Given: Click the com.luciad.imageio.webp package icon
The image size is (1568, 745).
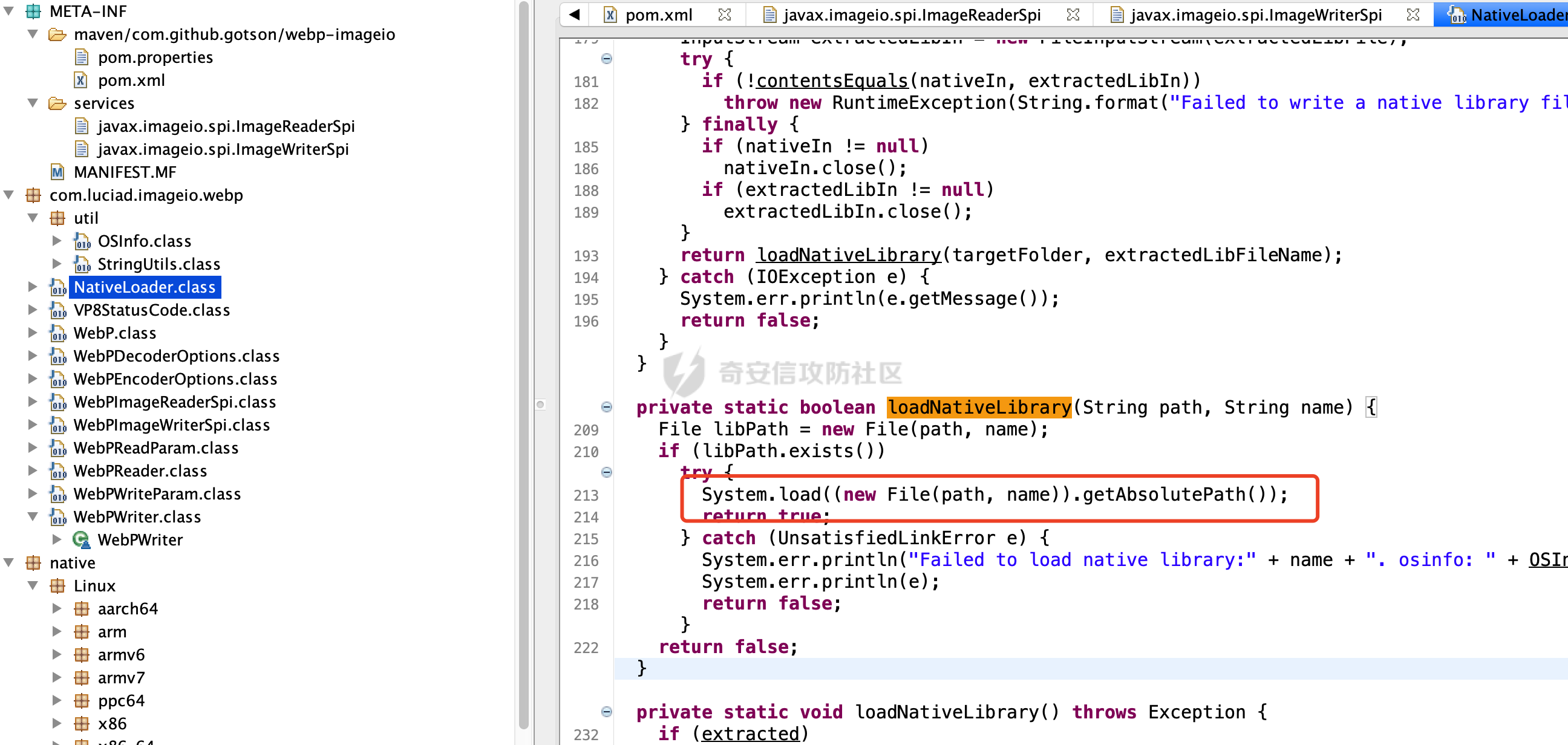Looking at the screenshot, I should coord(33,195).
